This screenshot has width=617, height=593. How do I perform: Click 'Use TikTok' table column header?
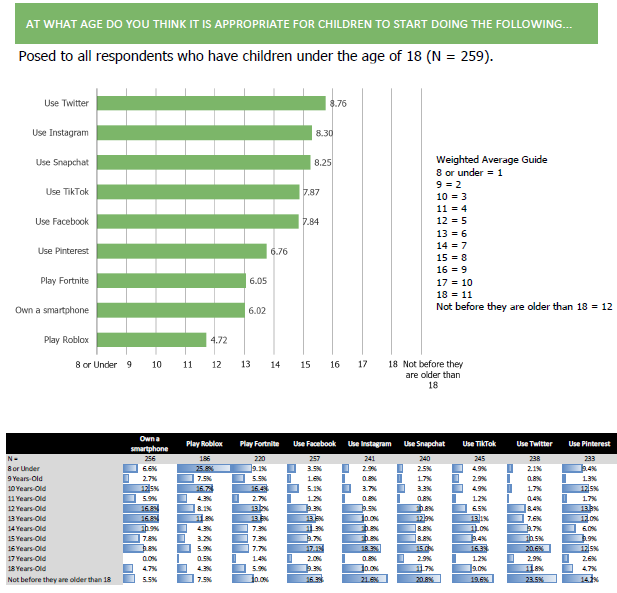[x=479, y=444]
